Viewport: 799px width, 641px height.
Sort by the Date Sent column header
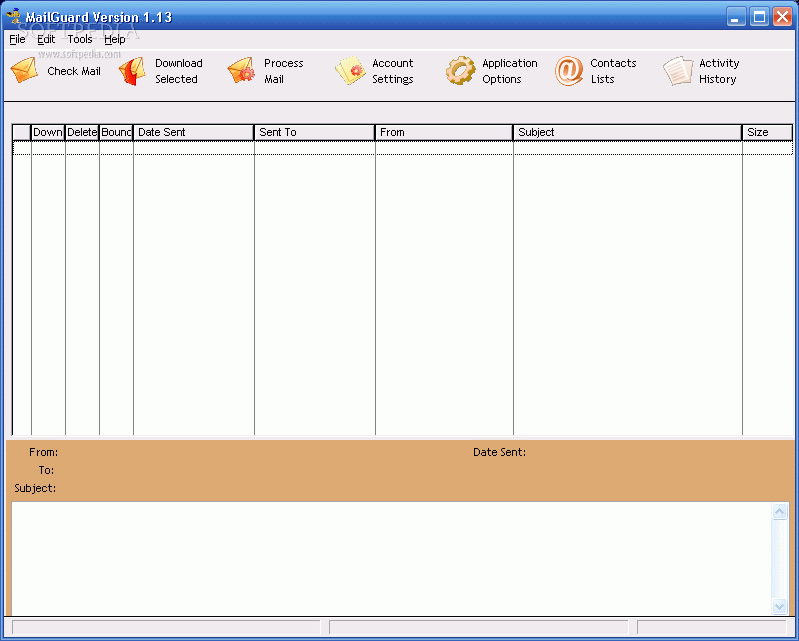pos(194,132)
